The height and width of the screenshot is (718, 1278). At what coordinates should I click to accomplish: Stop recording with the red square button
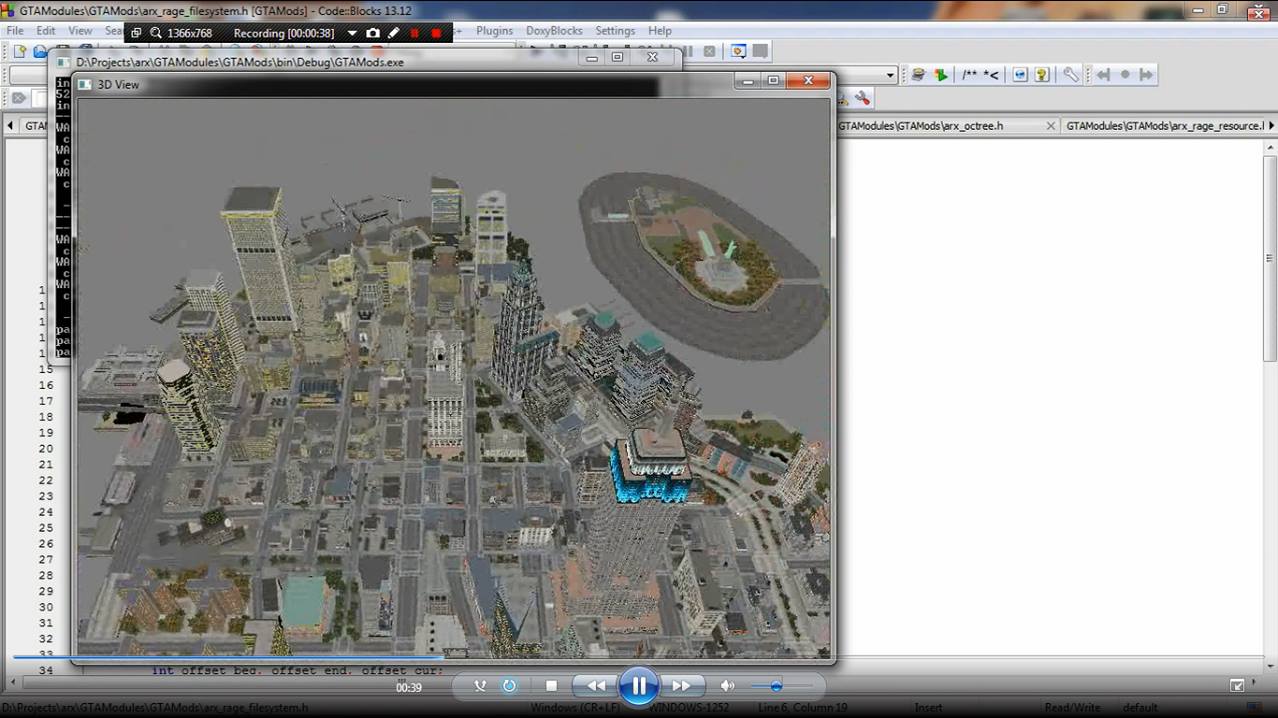pos(436,33)
